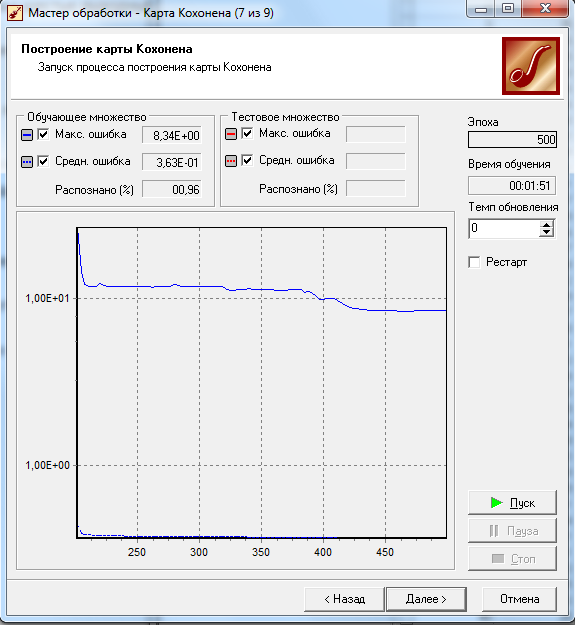Click the red dotted line swatch for test average error
The image size is (575, 625).
[231, 161]
